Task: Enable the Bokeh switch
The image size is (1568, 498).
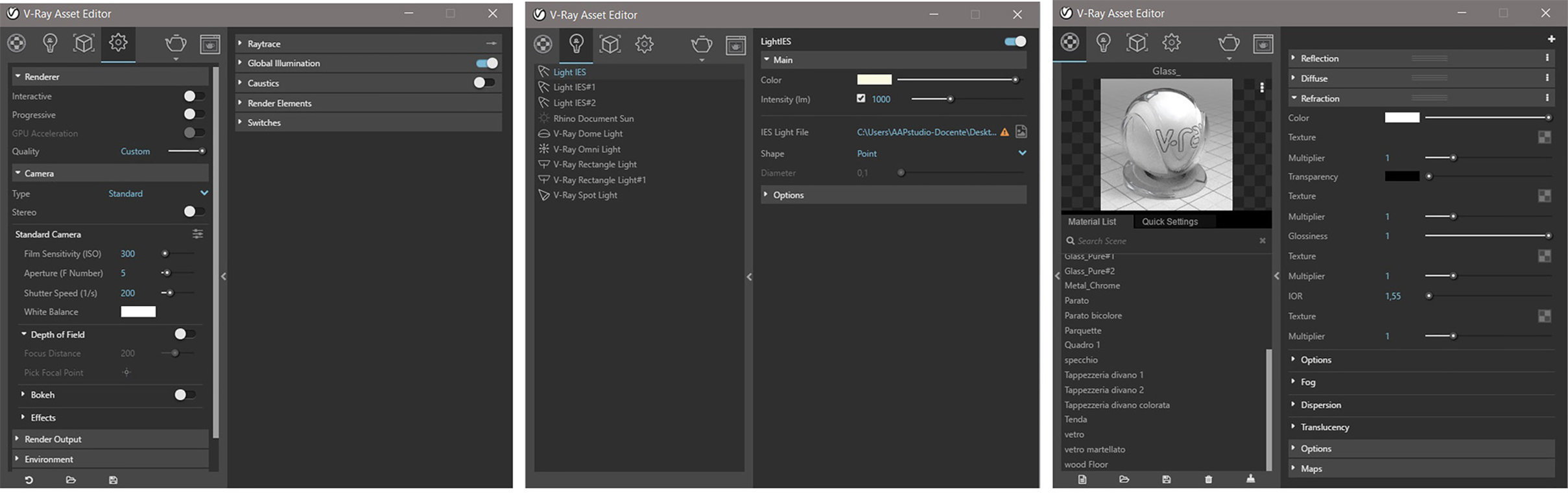Action: (185, 394)
